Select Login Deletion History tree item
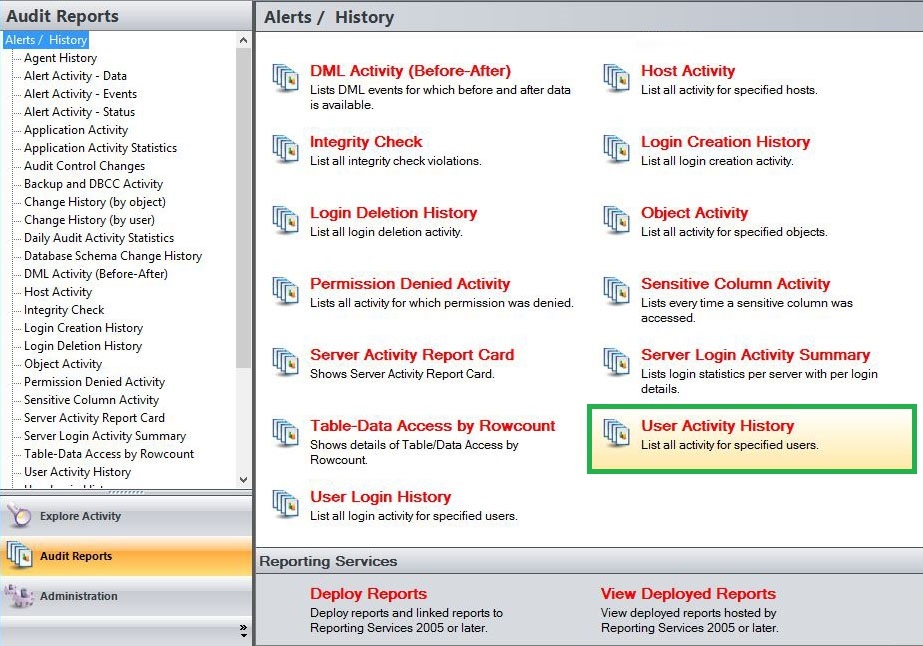Screen dimensions: 923x646 (x=83, y=346)
